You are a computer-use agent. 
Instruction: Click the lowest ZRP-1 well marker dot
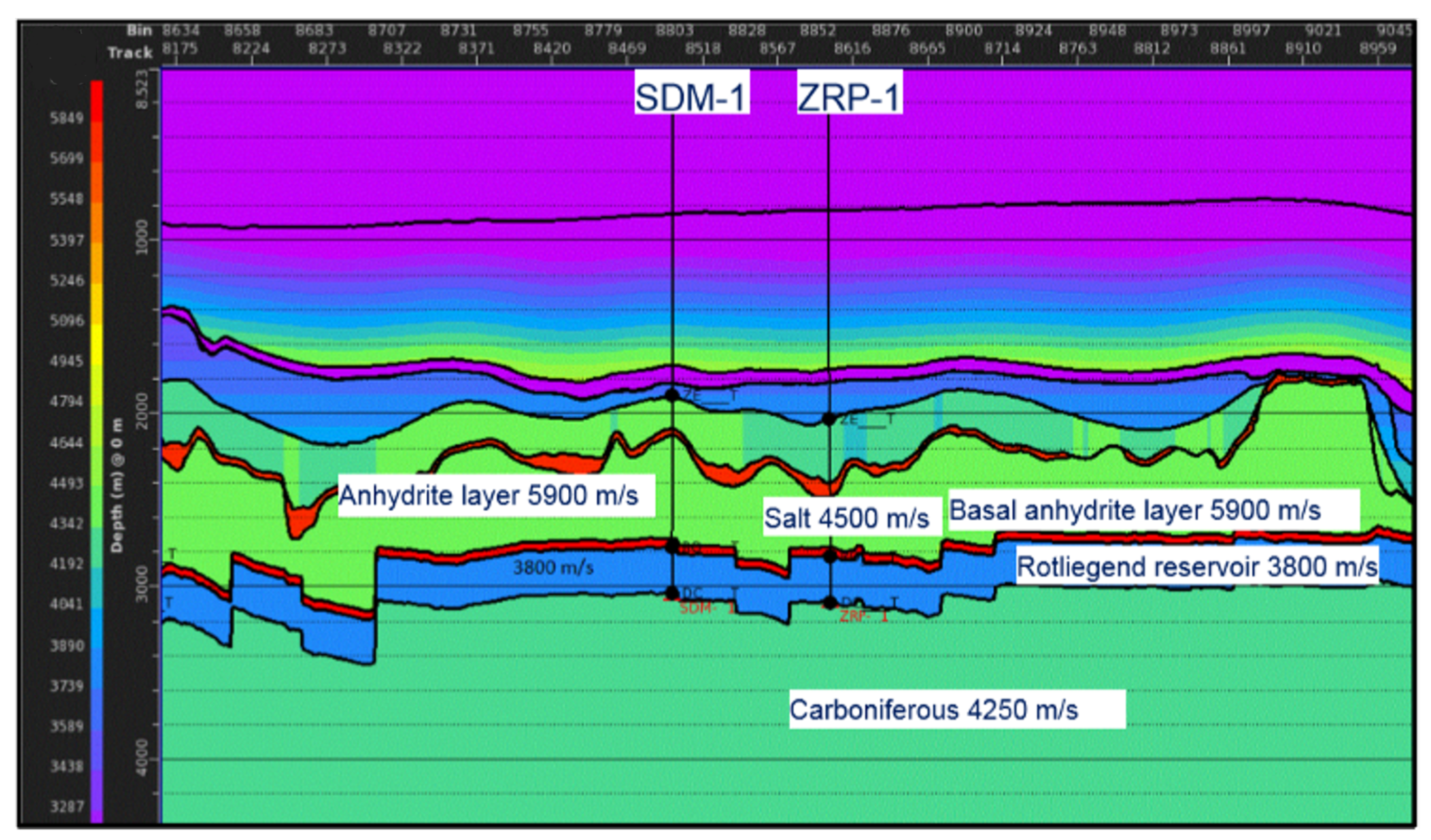pos(830,603)
